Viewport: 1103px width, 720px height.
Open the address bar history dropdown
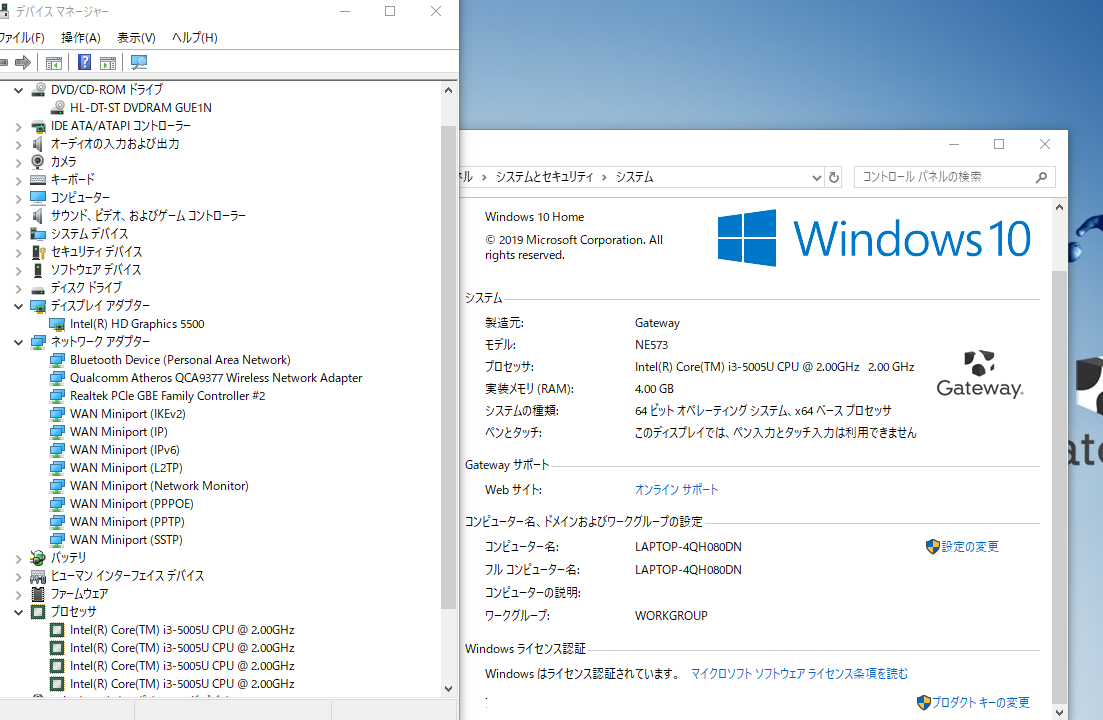(x=816, y=177)
